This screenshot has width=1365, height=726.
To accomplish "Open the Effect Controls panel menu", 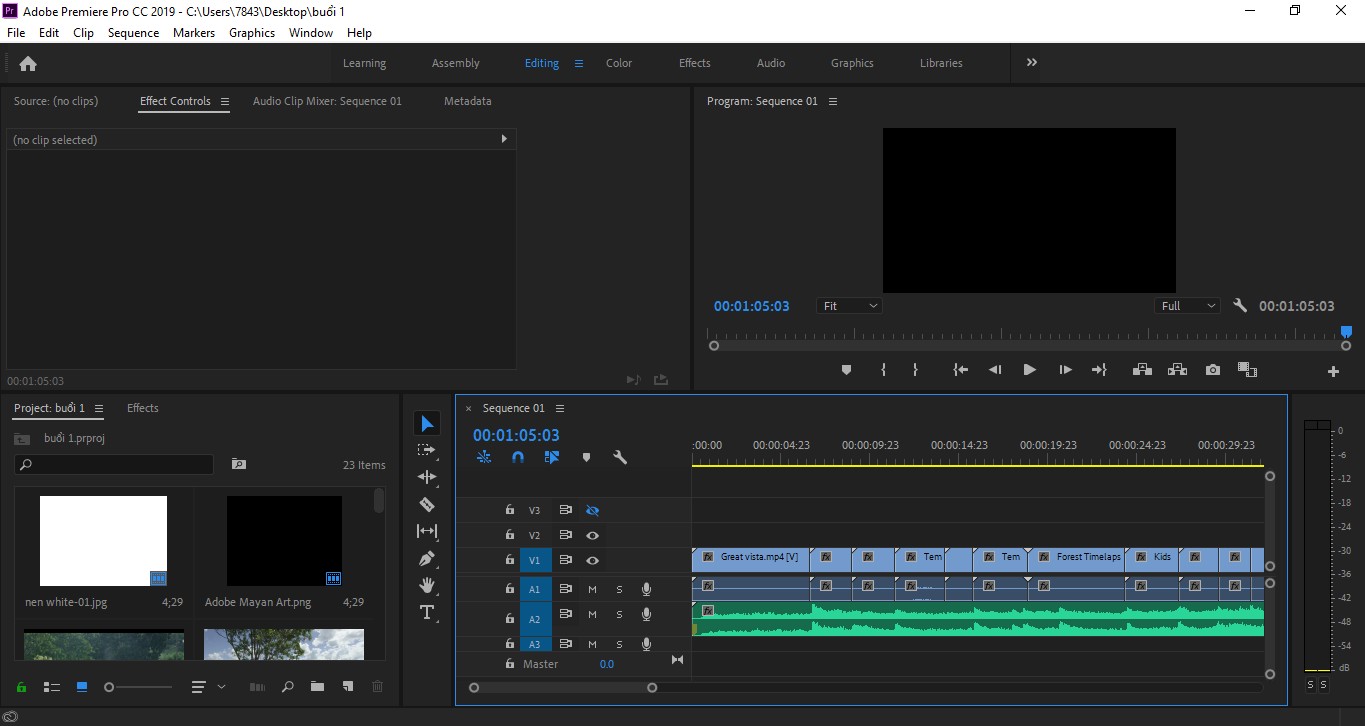I will (x=225, y=101).
